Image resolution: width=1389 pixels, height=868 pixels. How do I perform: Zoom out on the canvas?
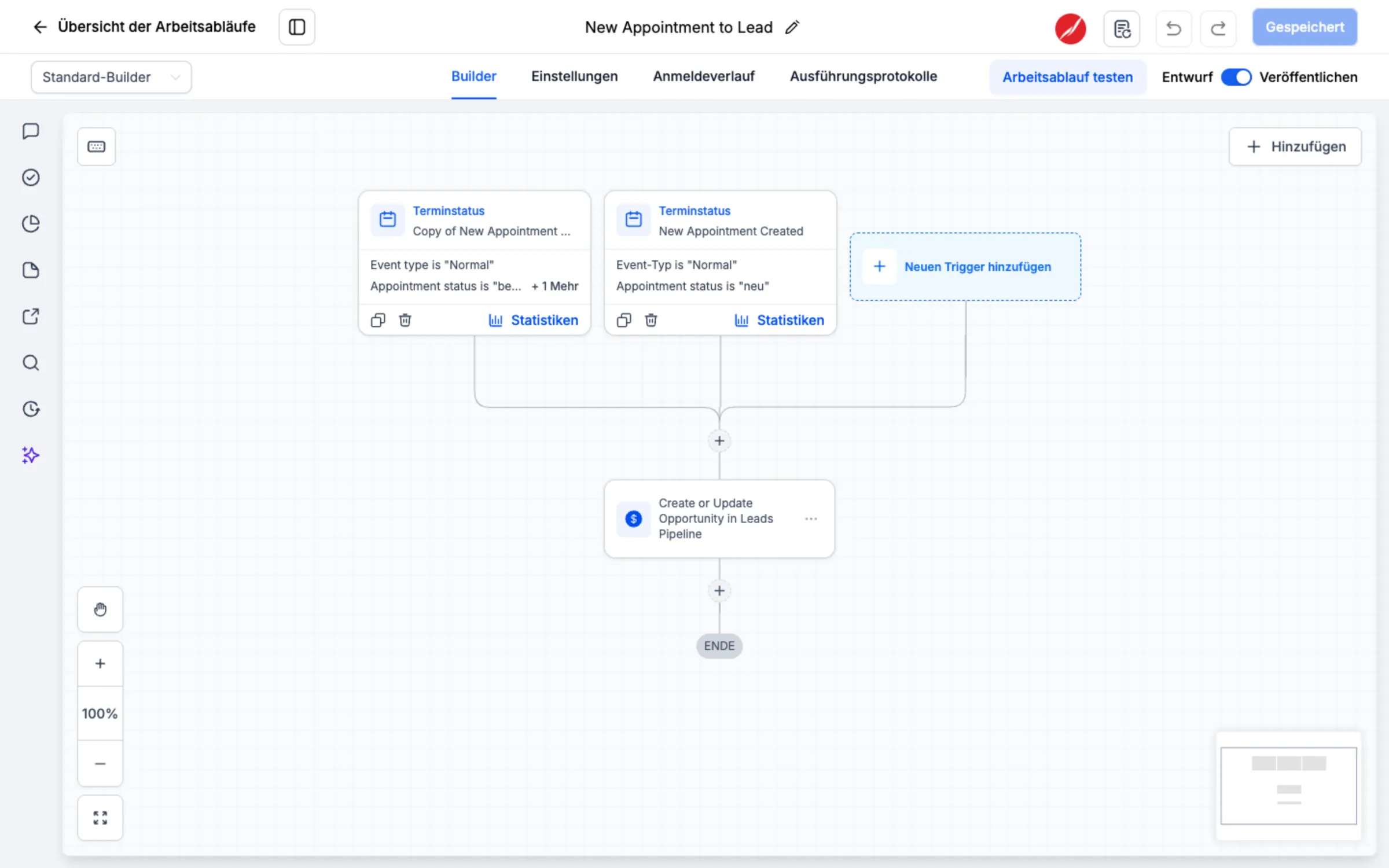pos(100,764)
